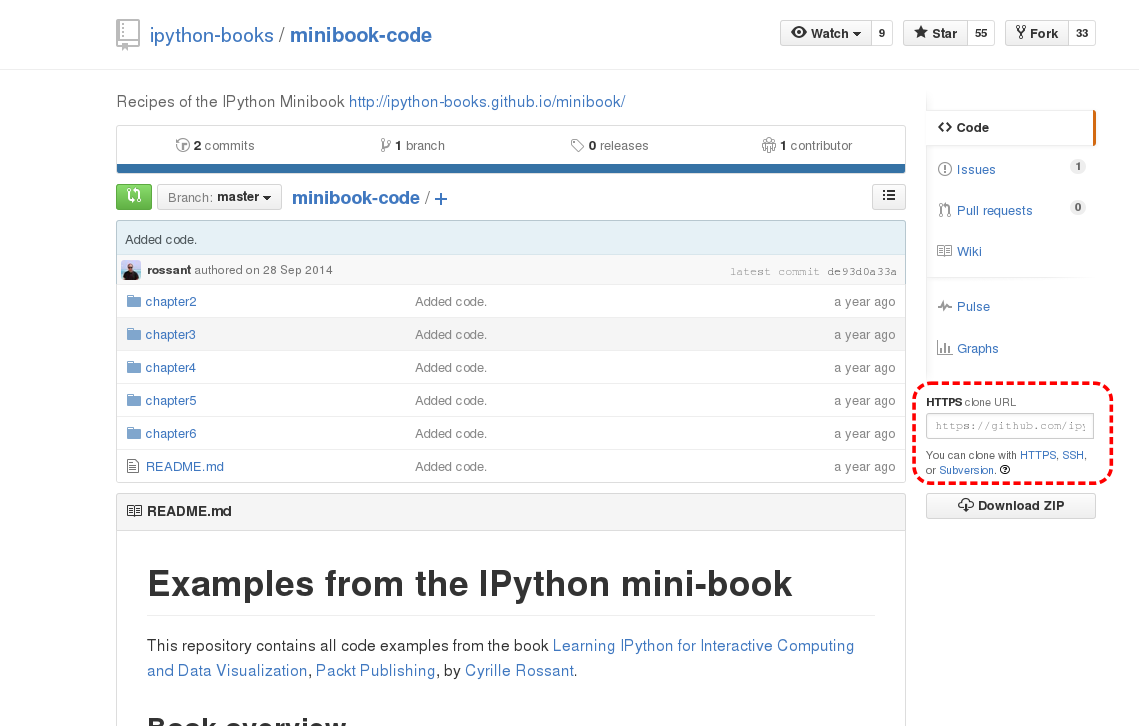
Task: Switch clone URL to SSH link
Action: pyautogui.click(x=1073, y=455)
